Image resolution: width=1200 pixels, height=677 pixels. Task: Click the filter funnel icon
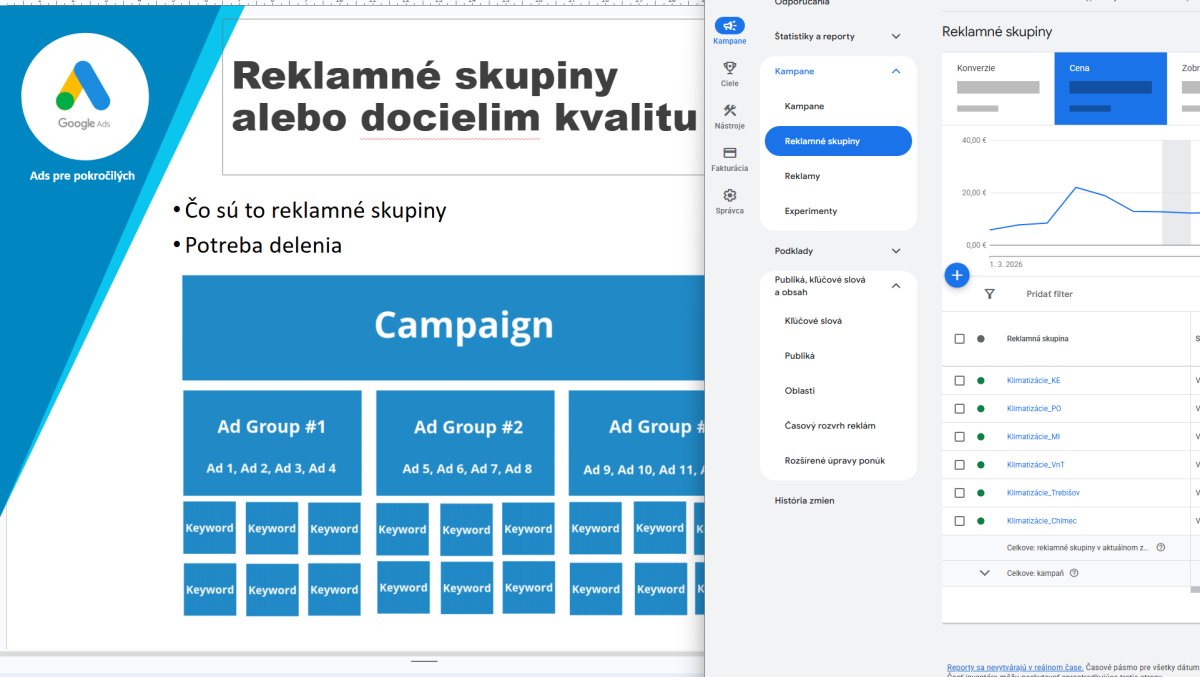pos(989,294)
